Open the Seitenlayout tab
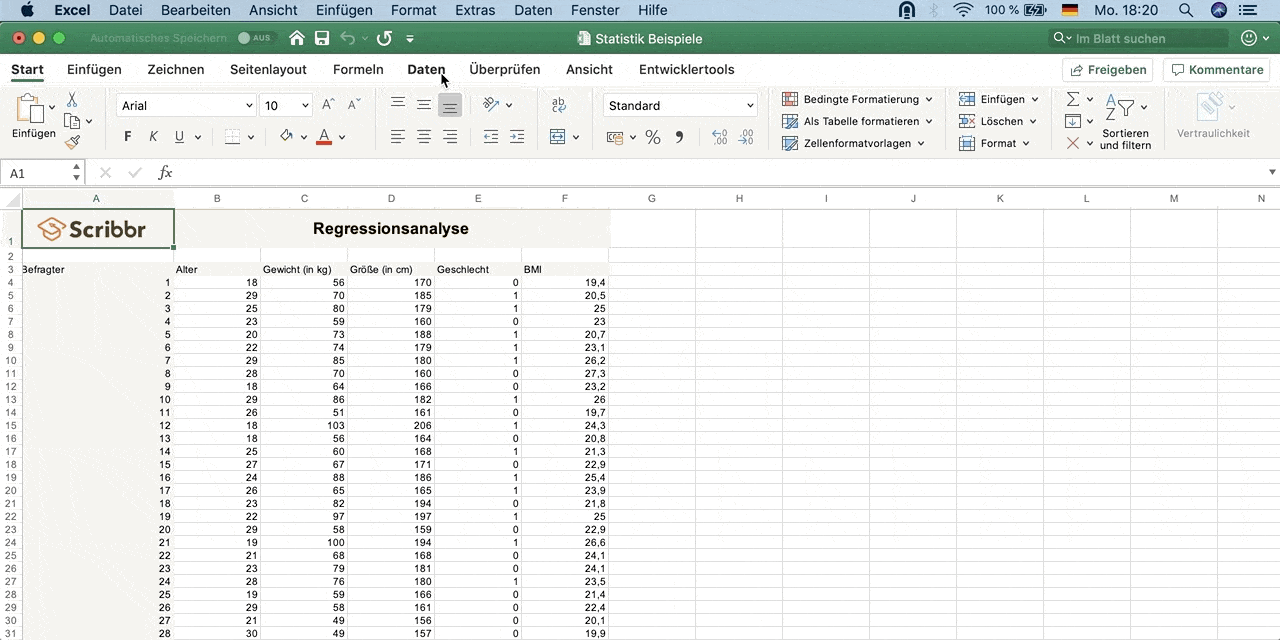 [x=268, y=70]
